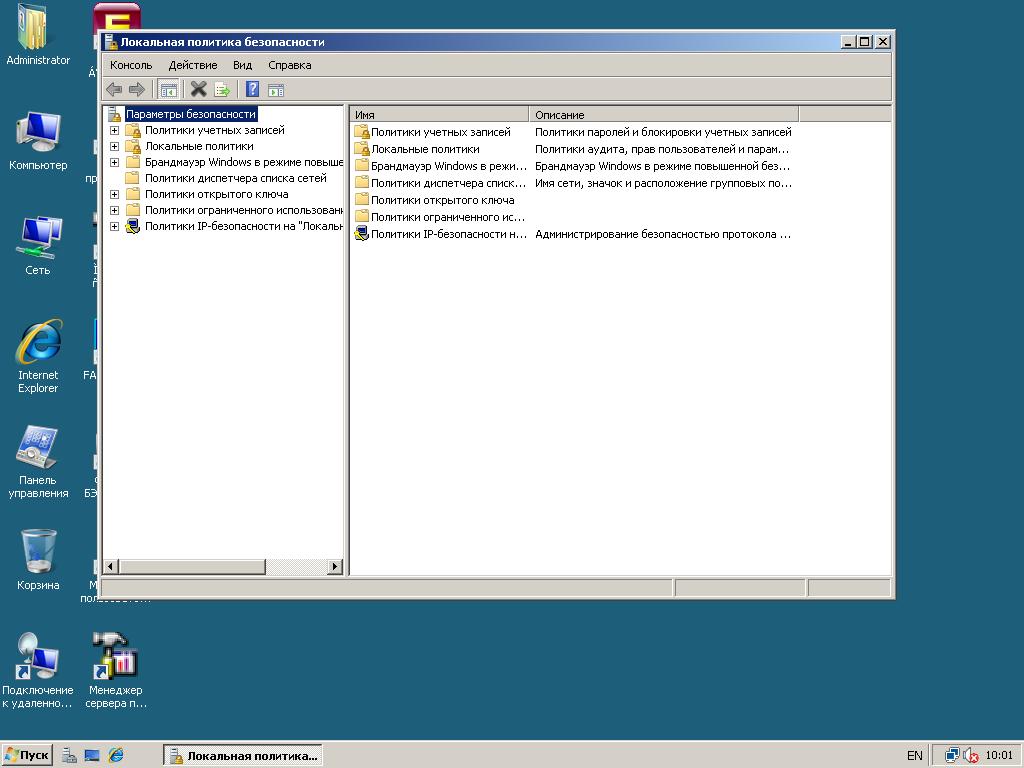Select description 'Политики паролей и блокировки учетных записей'
Viewport: 1024px width, 768px height.
click(x=663, y=132)
